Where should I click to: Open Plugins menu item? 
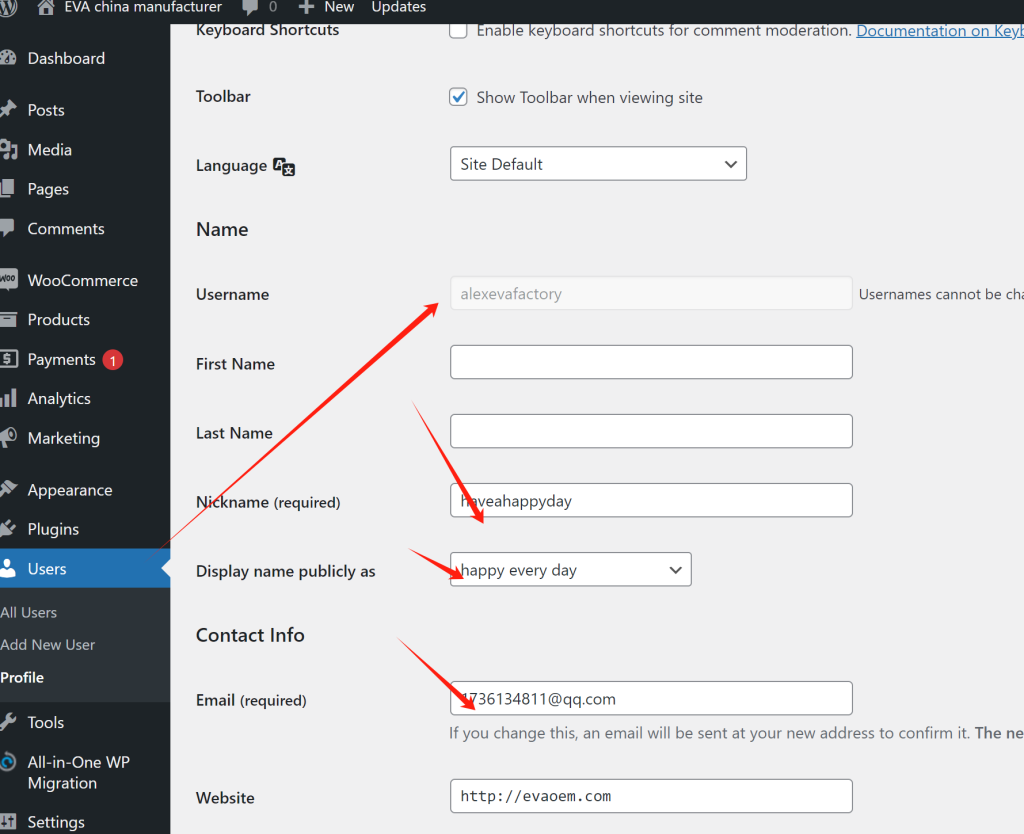tap(53, 529)
